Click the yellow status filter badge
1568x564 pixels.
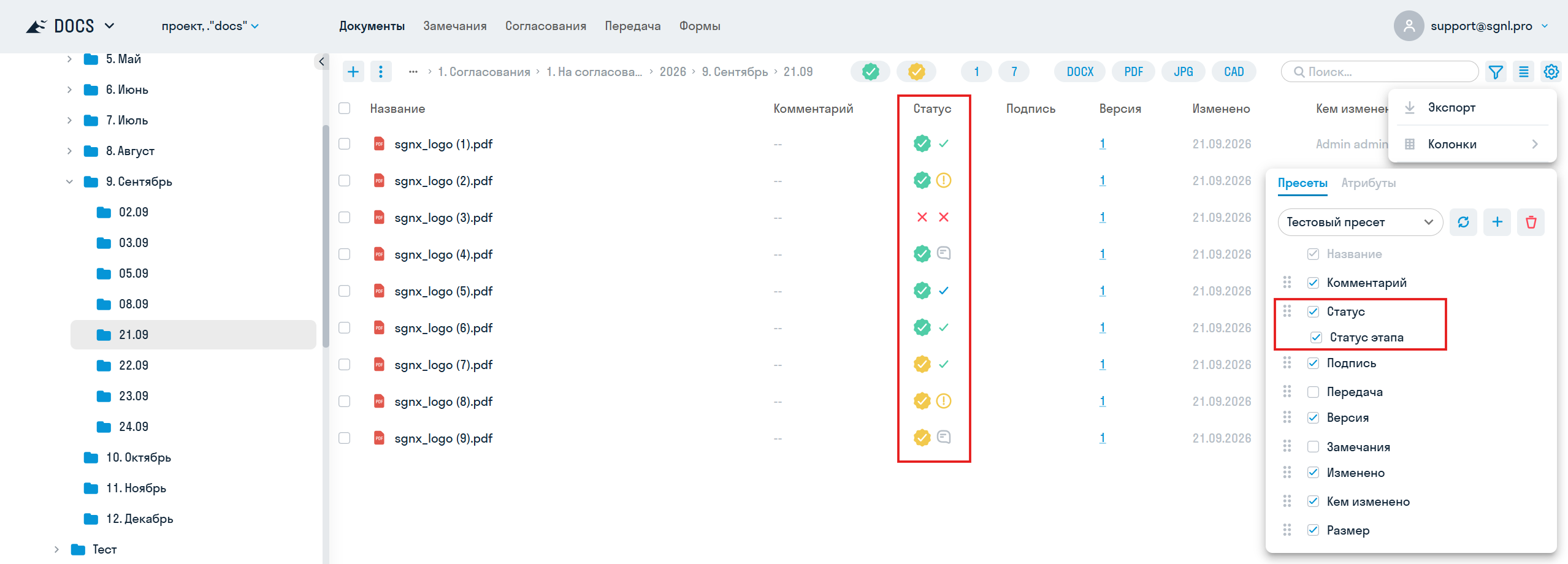pos(916,72)
